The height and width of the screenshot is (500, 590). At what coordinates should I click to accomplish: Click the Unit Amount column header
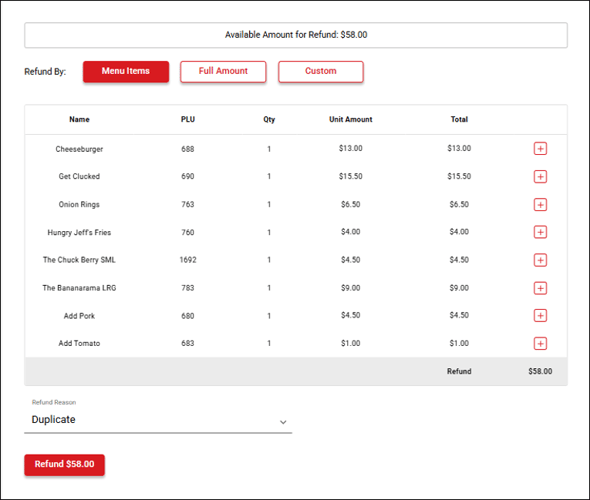[x=351, y=120]
